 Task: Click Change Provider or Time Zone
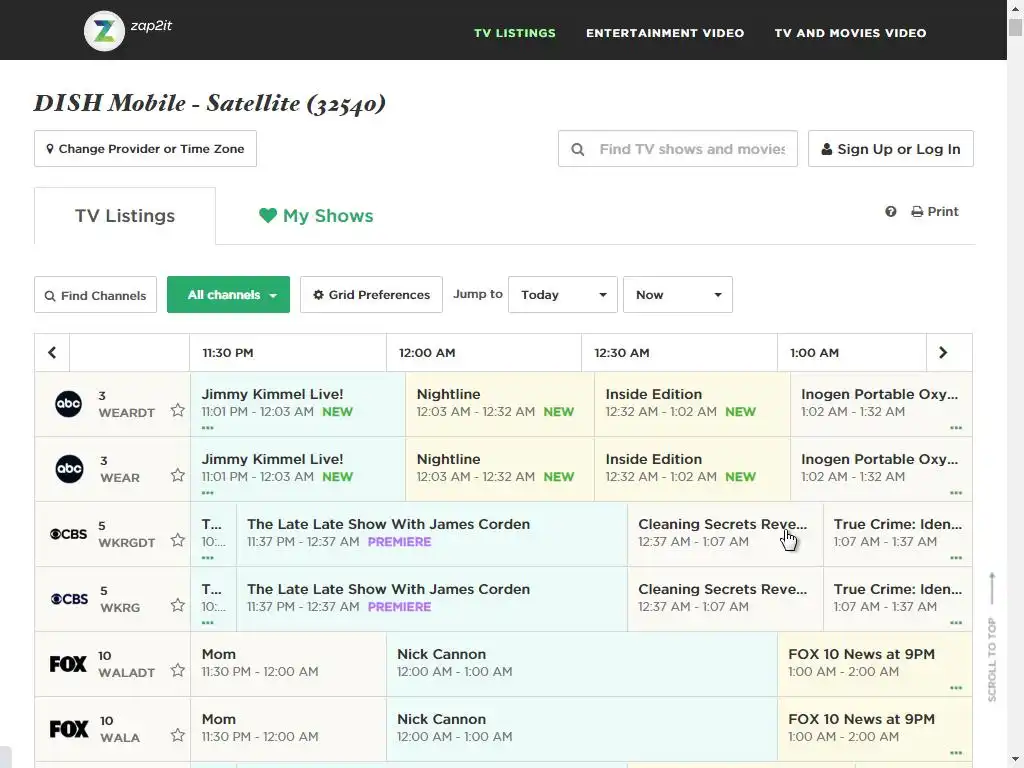(x=146, y=149)
